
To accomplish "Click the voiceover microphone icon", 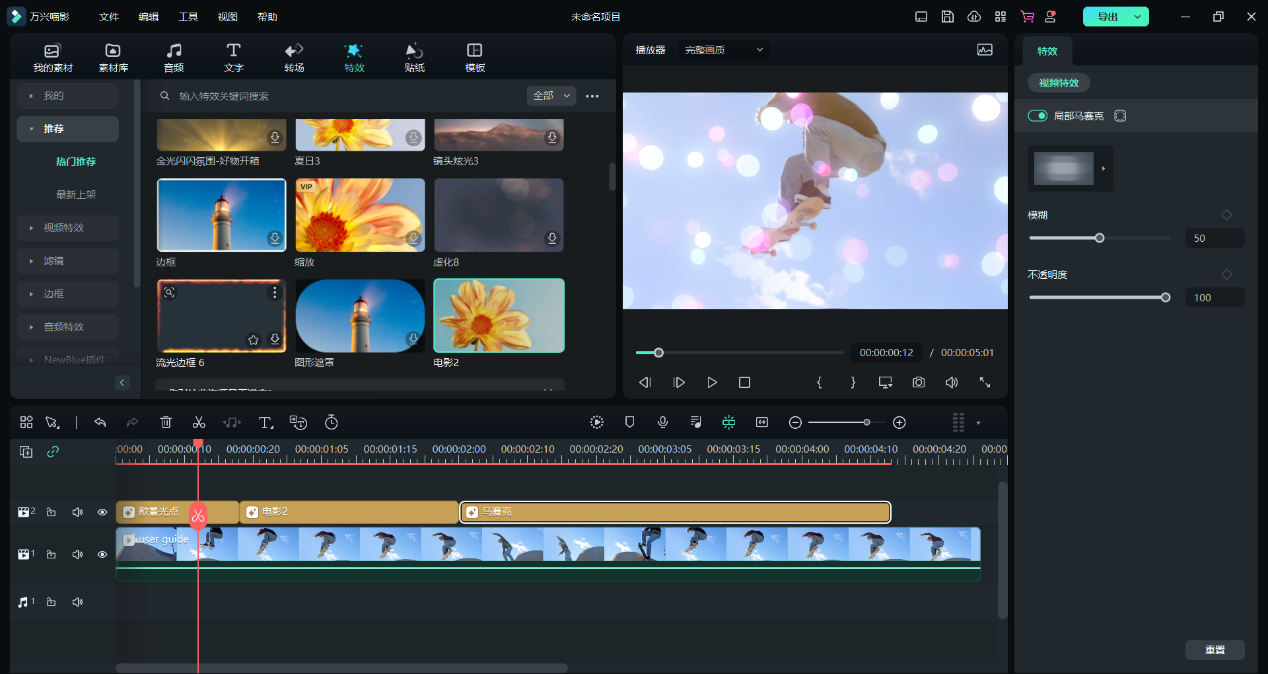I will tap(662, 422).
